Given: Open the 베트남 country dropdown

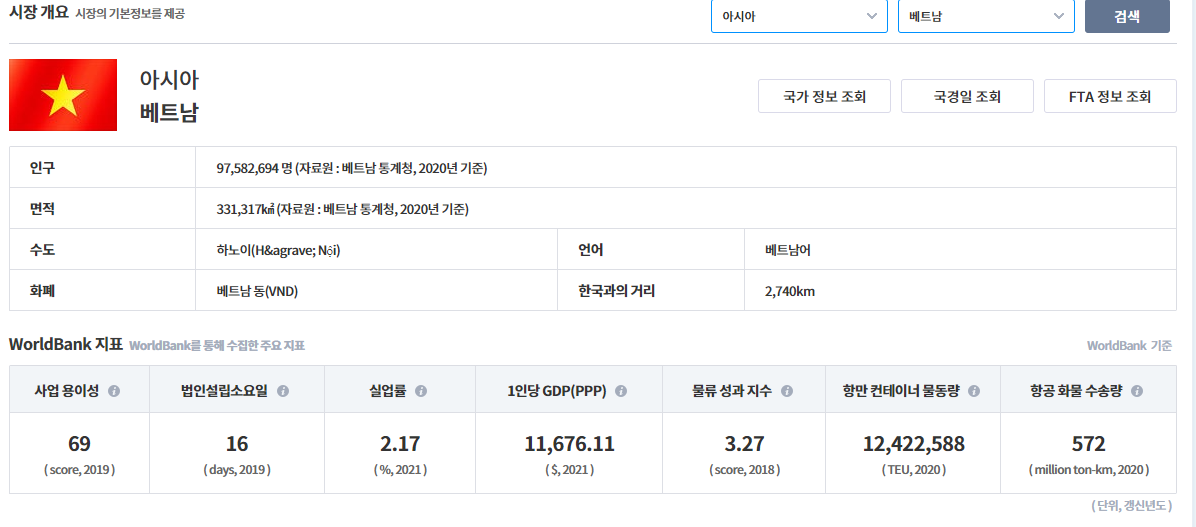Looking at the screenshot, I should (x=986, y=16).
